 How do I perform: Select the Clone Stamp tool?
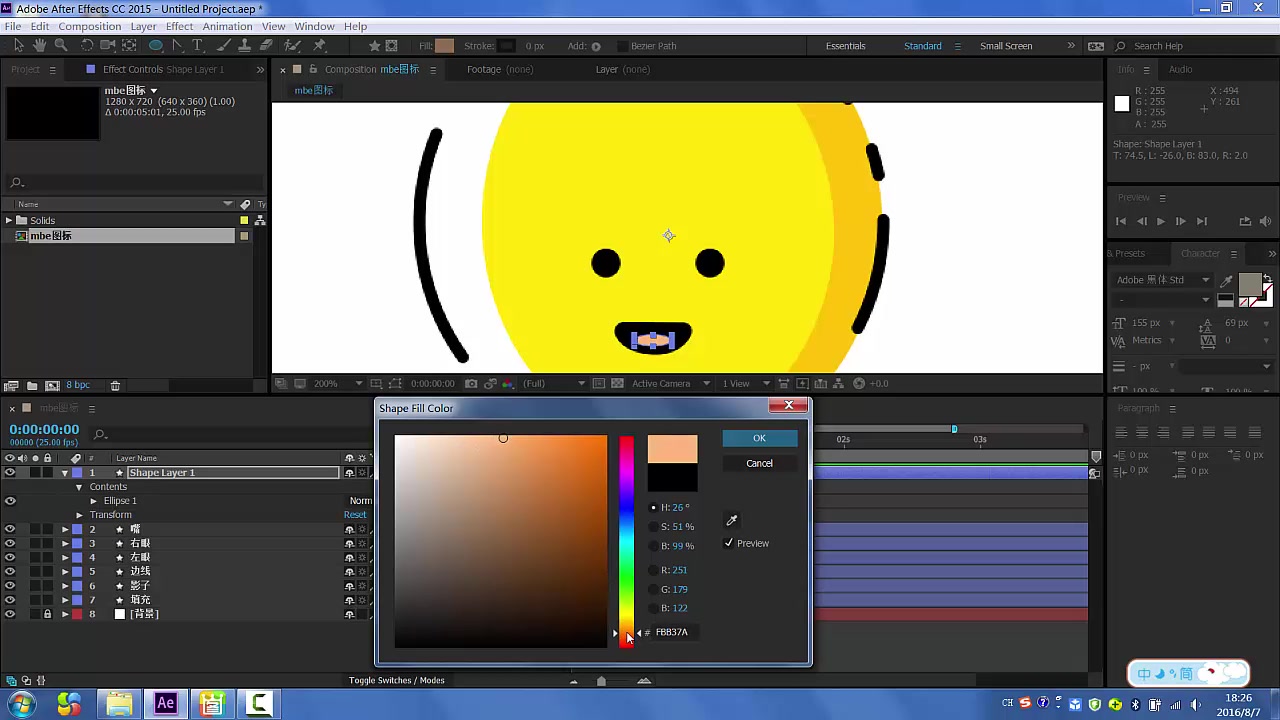pos(245,45)
